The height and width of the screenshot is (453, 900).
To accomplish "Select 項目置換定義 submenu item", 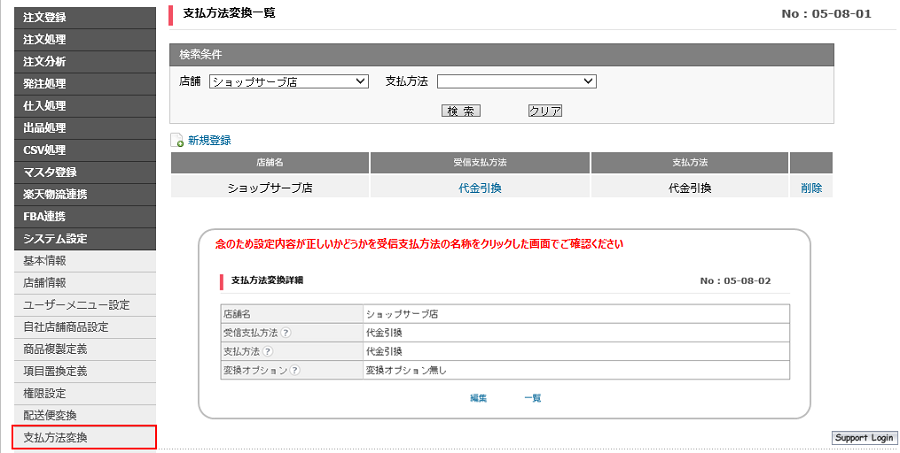I will coord(85,371).
